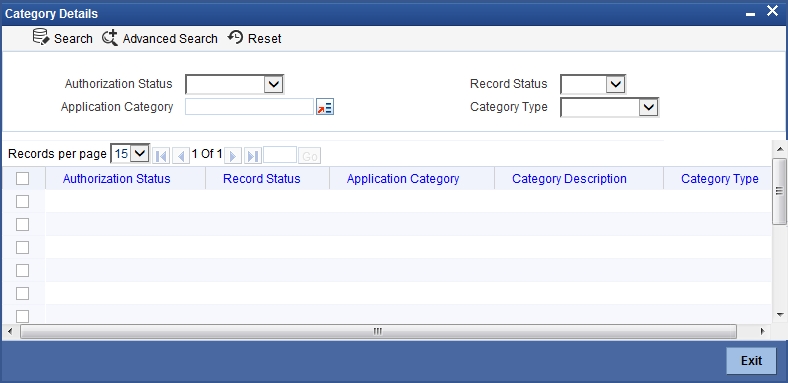Go to last page of records
This screenshot has width=788, height=383.
[x=253, y=156]
